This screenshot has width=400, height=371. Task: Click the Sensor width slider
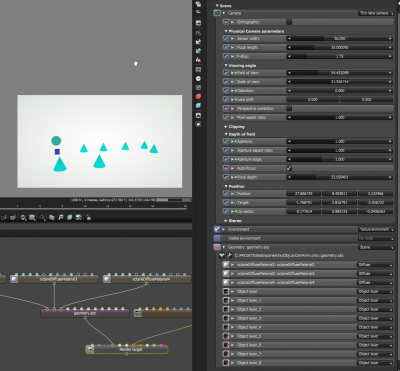[340, 39]
